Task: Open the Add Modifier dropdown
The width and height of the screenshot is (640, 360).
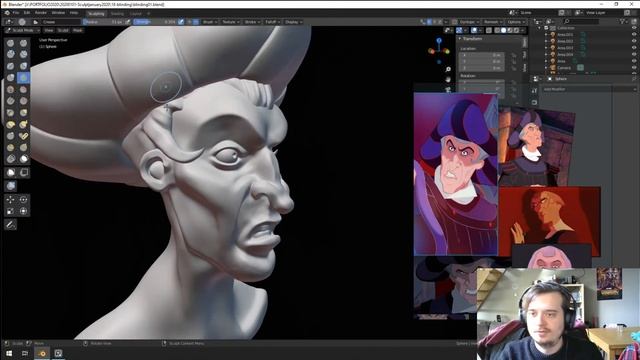Action: tap(589, 89)
